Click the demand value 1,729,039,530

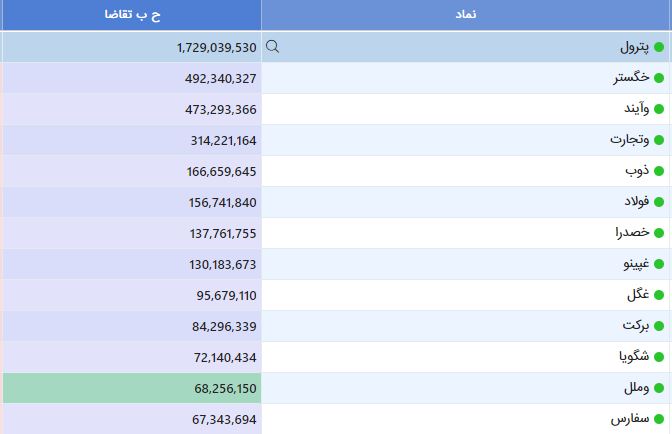pos(216,48)
